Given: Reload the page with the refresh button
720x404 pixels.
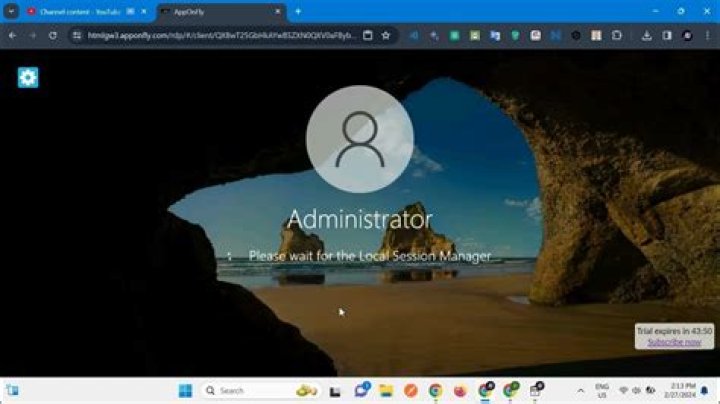Looking at the screenshot, I should 55,35.
